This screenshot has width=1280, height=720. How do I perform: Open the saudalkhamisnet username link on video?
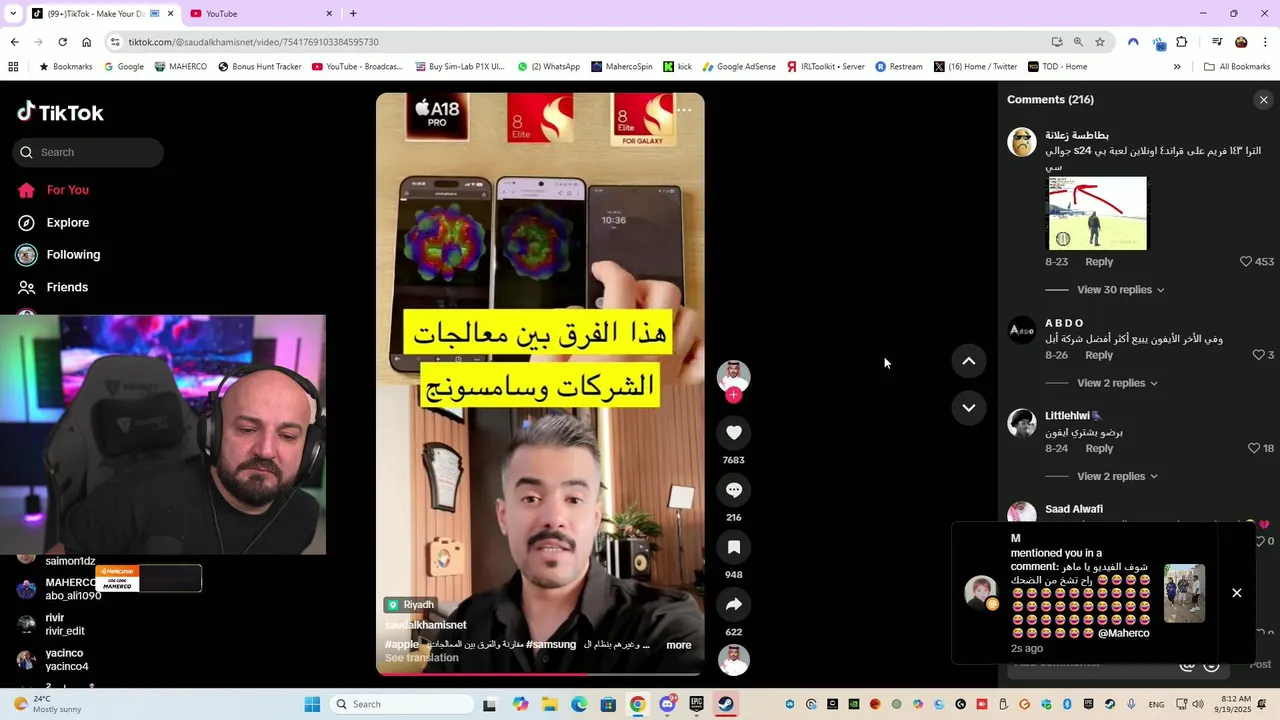point(426,625)
